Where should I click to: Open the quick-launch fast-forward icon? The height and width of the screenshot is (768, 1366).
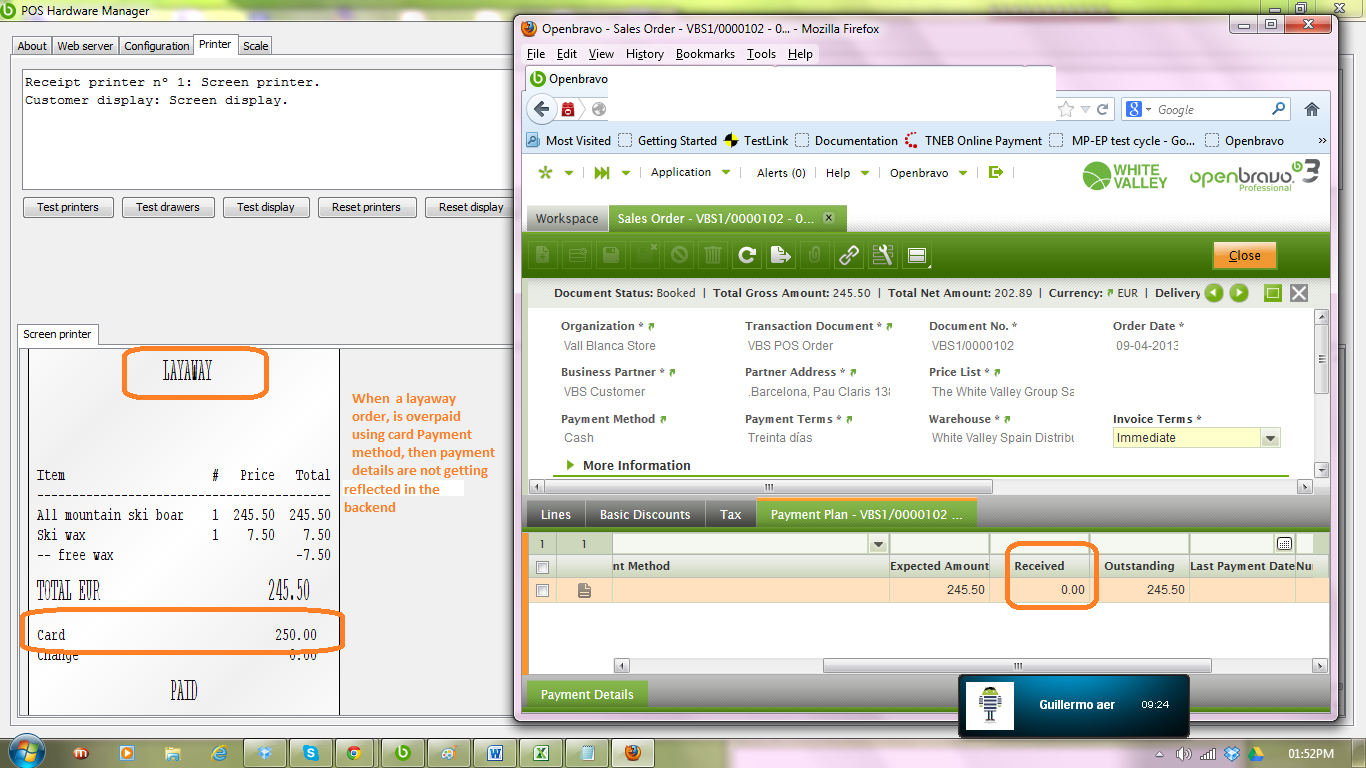pyautogui.click(x=601, y=172)
